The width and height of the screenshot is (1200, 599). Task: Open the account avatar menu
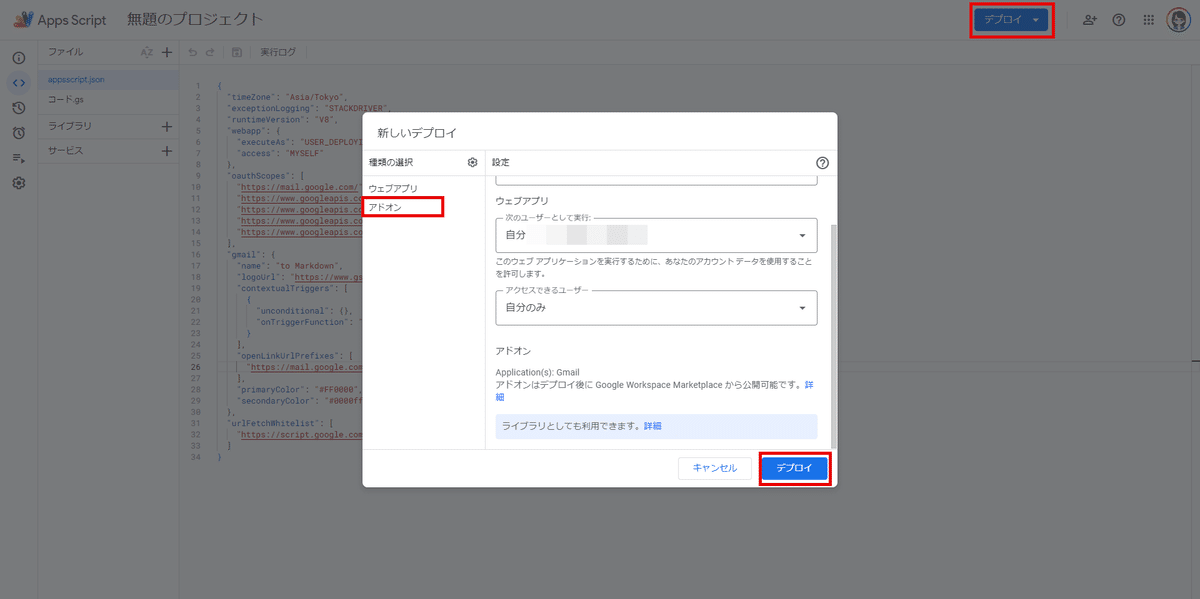tap(1178, 20)
